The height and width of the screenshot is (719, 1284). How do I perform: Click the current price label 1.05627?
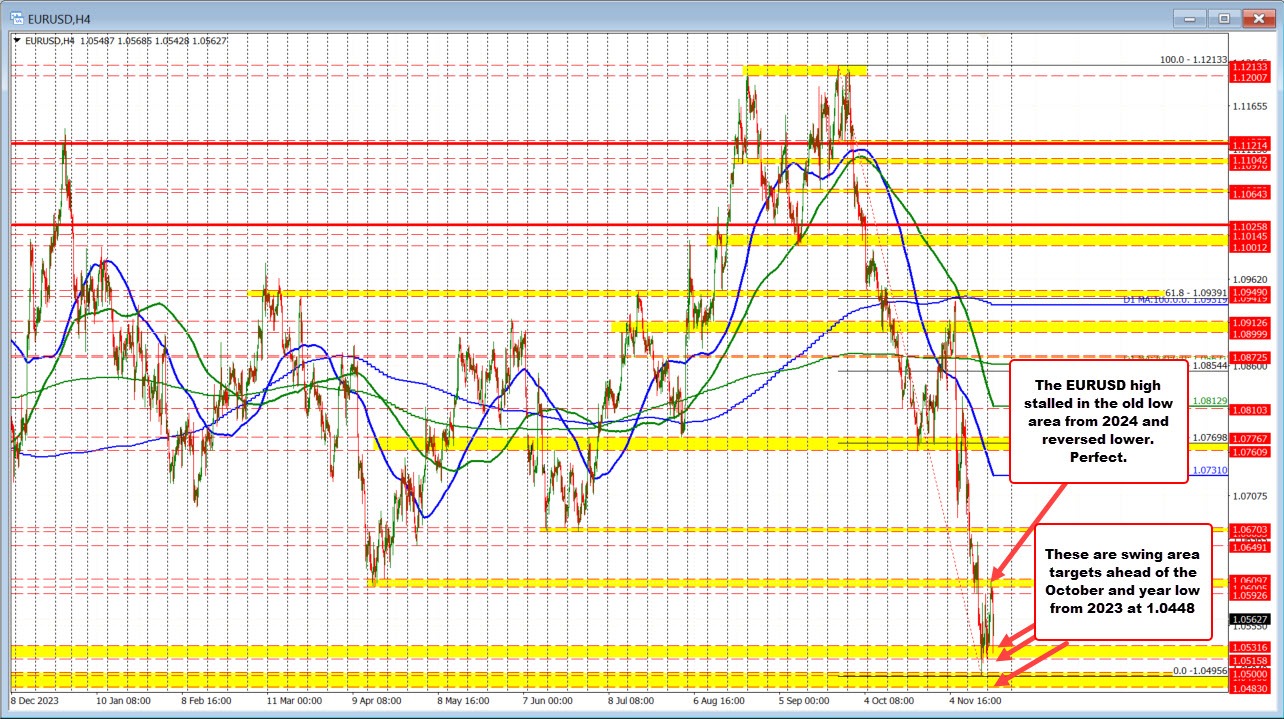pyautogui.click(x=1251, y=619)
